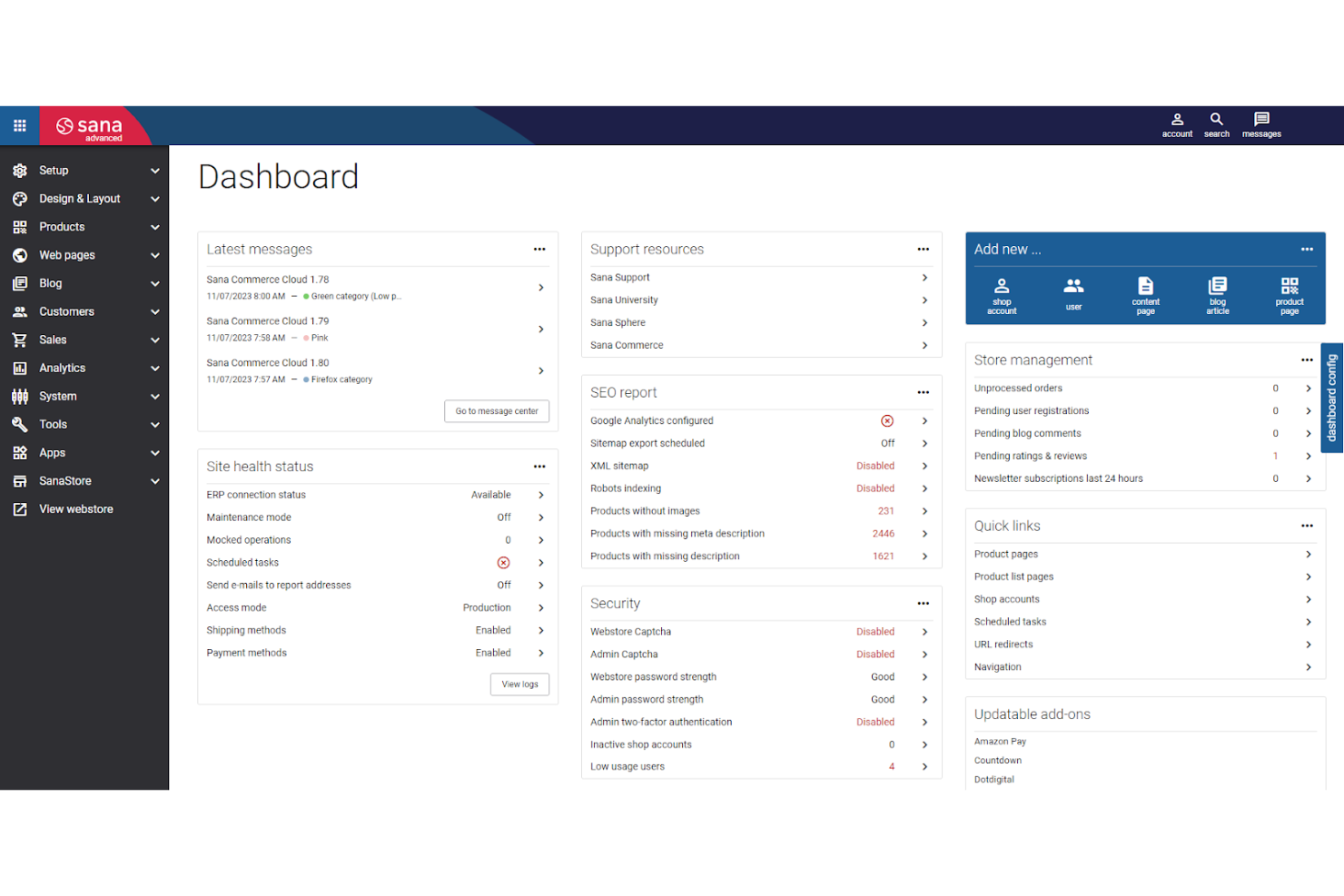Click the apps grid icon top left

[x=19, y=124]
